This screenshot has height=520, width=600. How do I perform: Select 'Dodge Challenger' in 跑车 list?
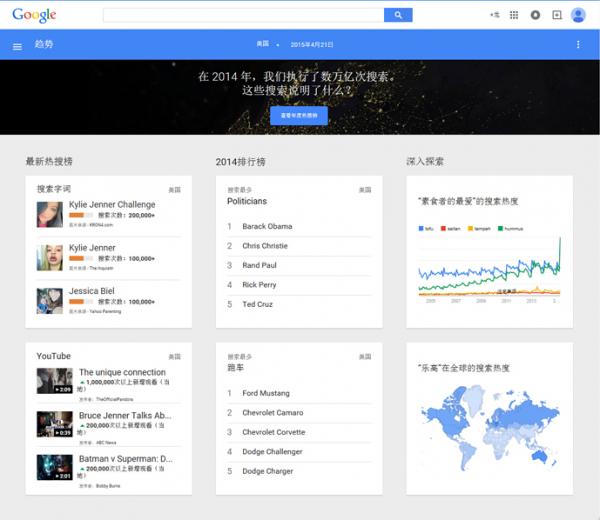coord(272,452)
